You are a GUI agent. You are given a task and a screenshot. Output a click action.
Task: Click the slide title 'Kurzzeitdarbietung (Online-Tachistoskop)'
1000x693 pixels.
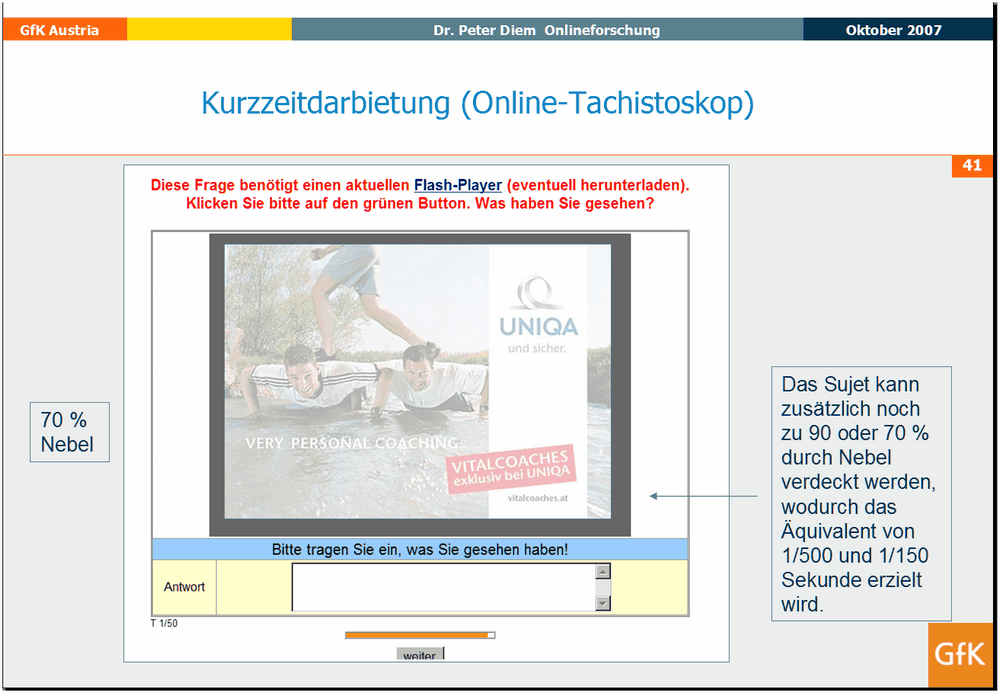click(478, 103)
